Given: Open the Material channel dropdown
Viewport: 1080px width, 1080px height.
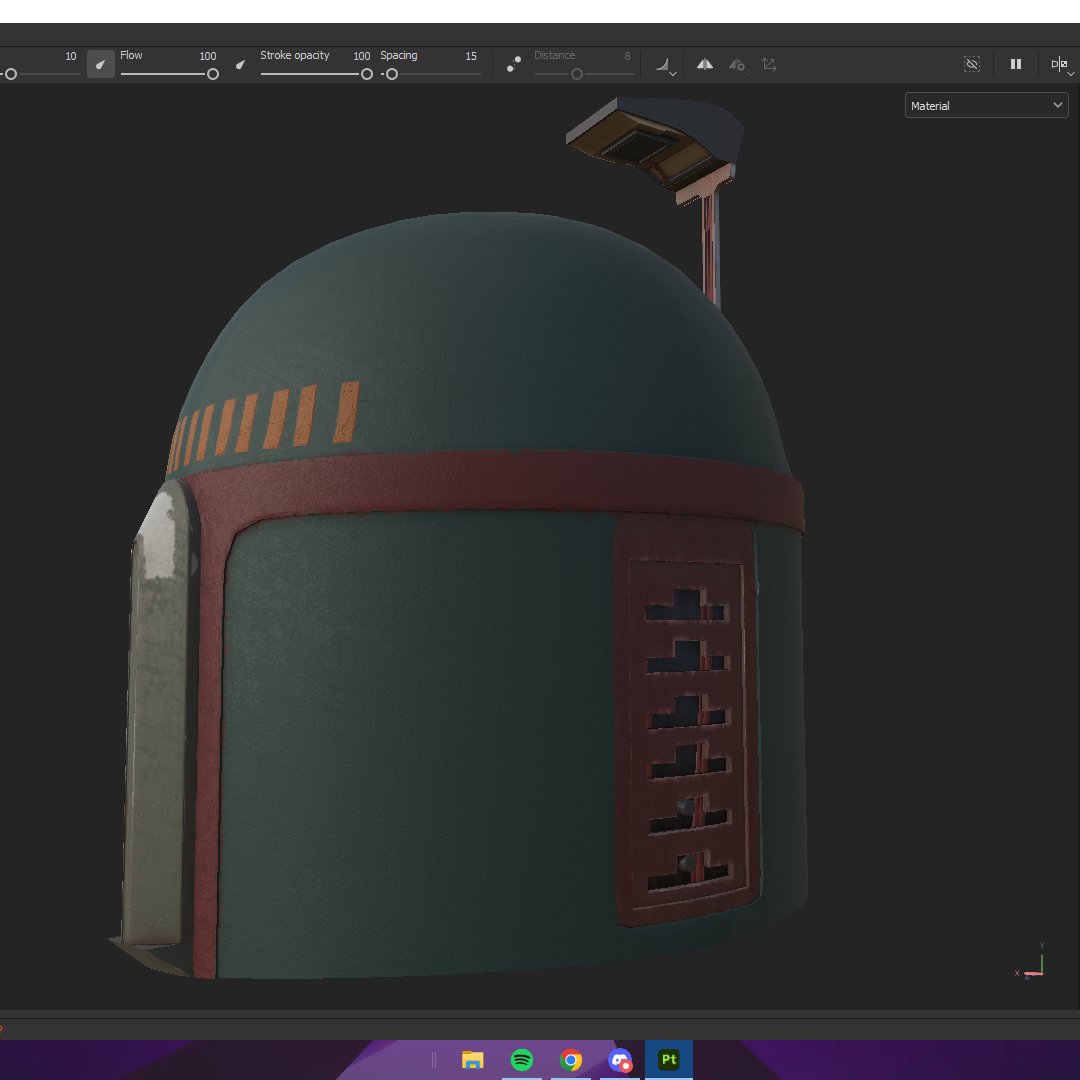Looking at the screenshot, I should pyautogui.click(x=986, y=105).
